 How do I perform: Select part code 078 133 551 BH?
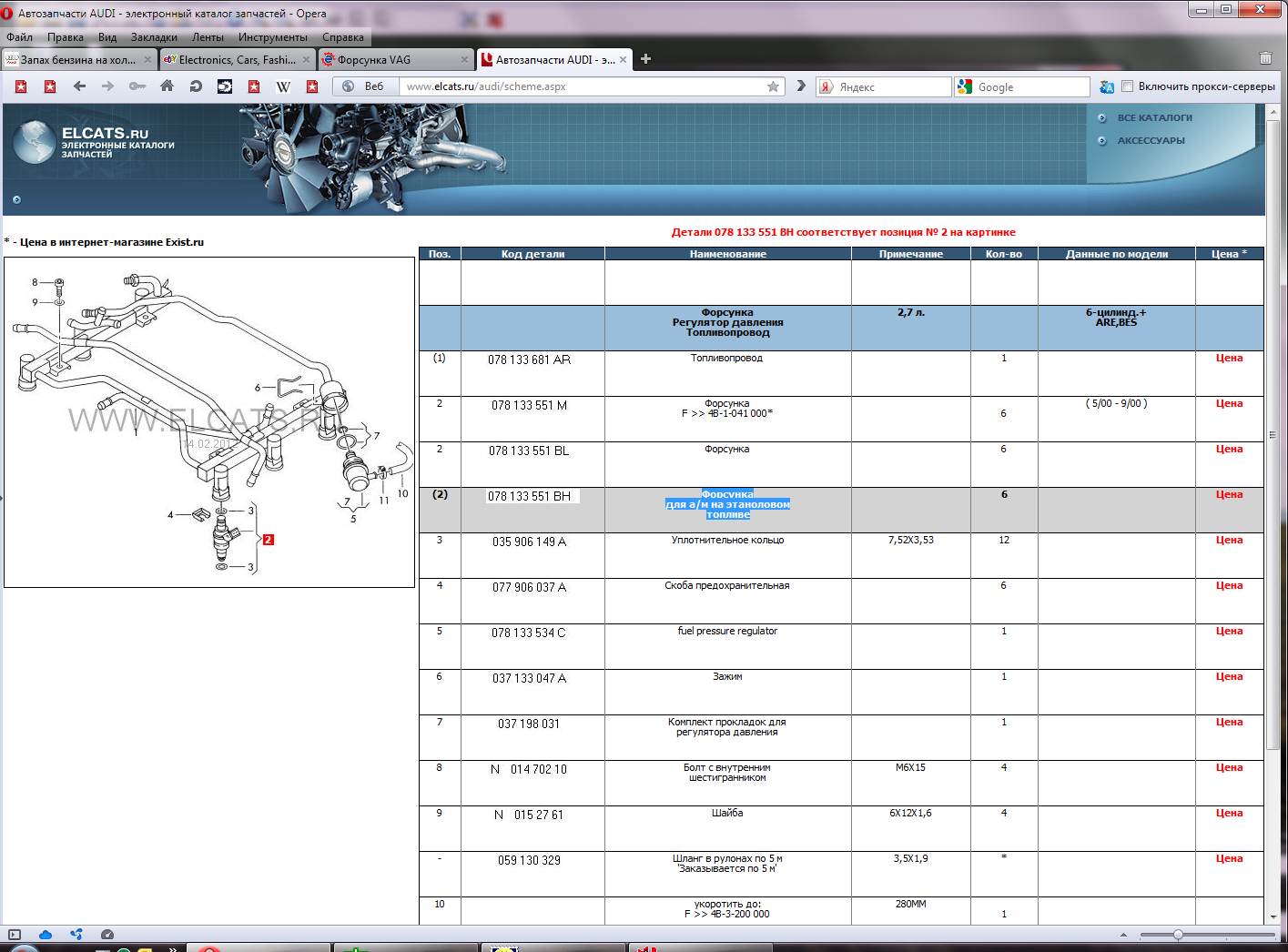point(529,496)
